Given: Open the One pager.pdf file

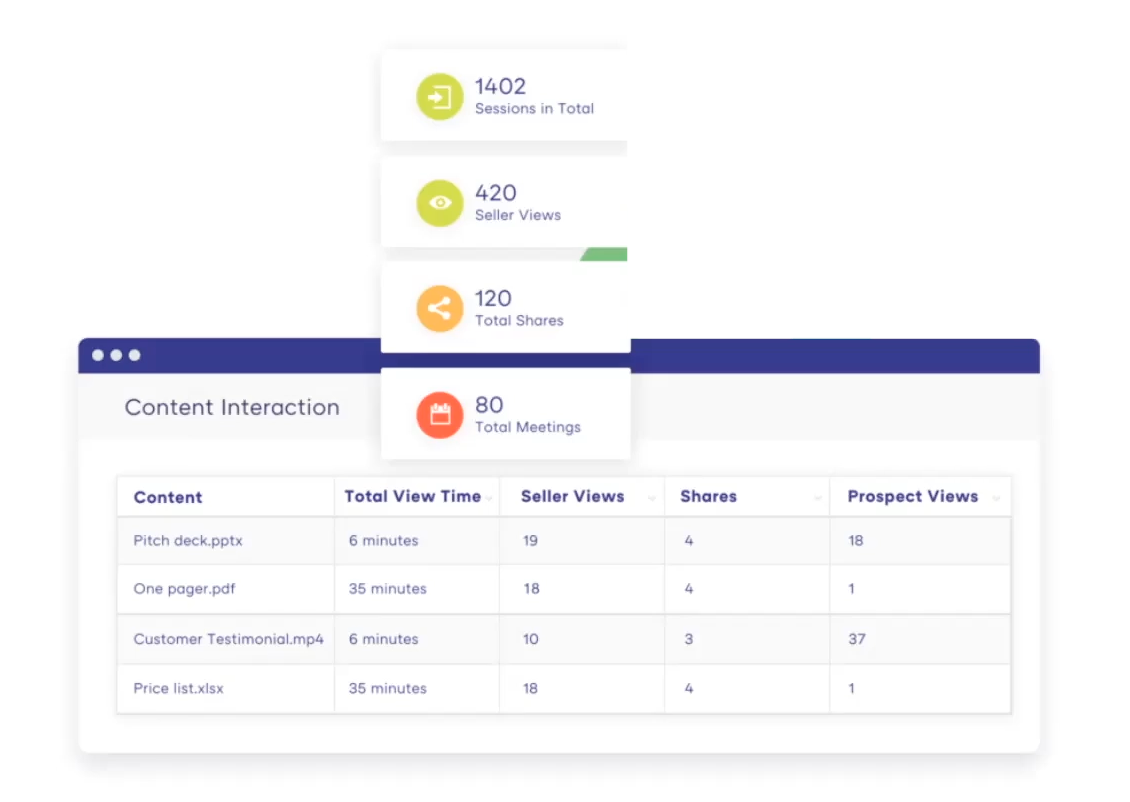Looking at the screenshot, I should point(184,589).
